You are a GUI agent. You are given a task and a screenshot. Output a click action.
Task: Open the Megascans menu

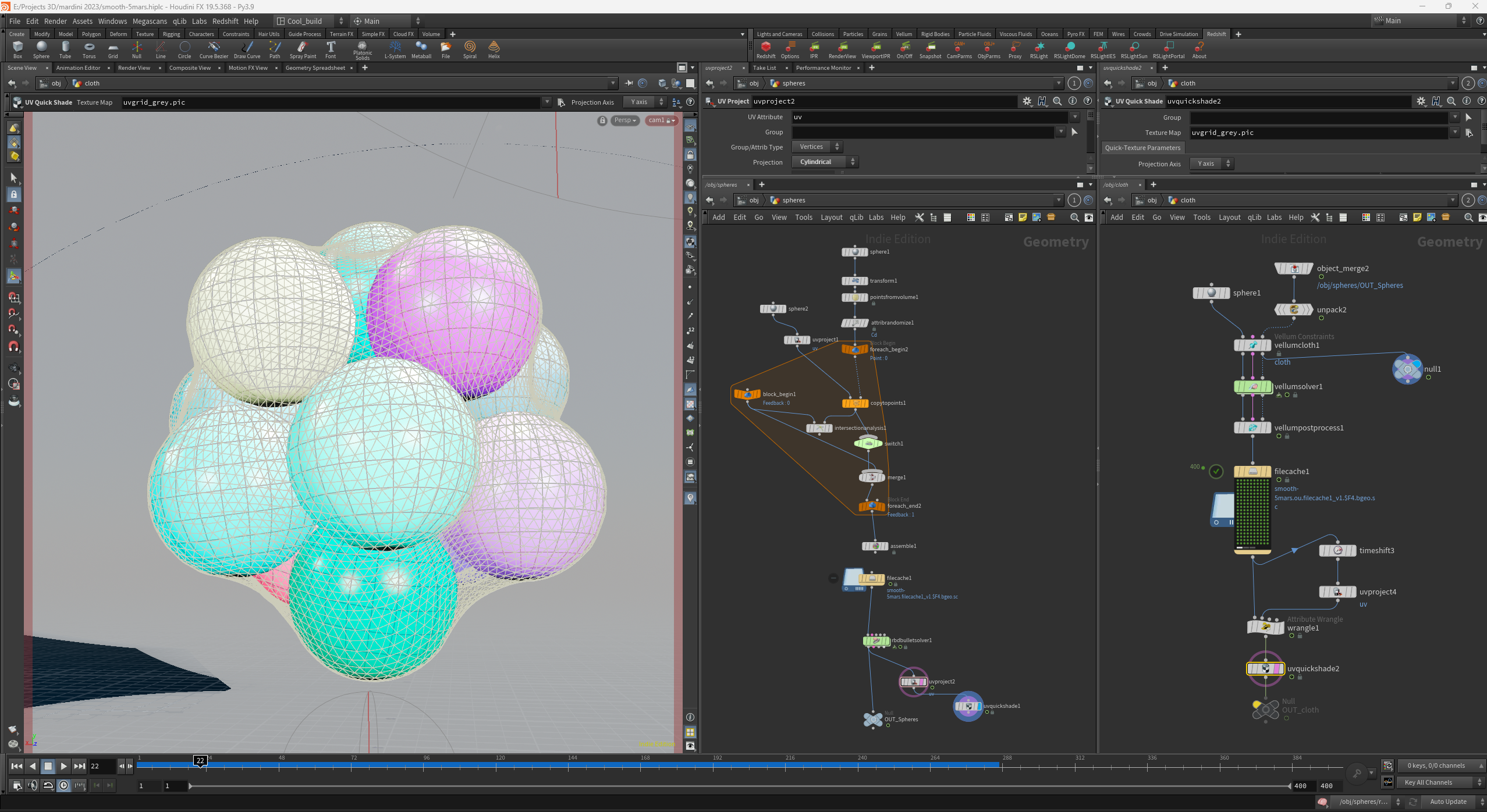pyautogui.click(x=150, y=21)
